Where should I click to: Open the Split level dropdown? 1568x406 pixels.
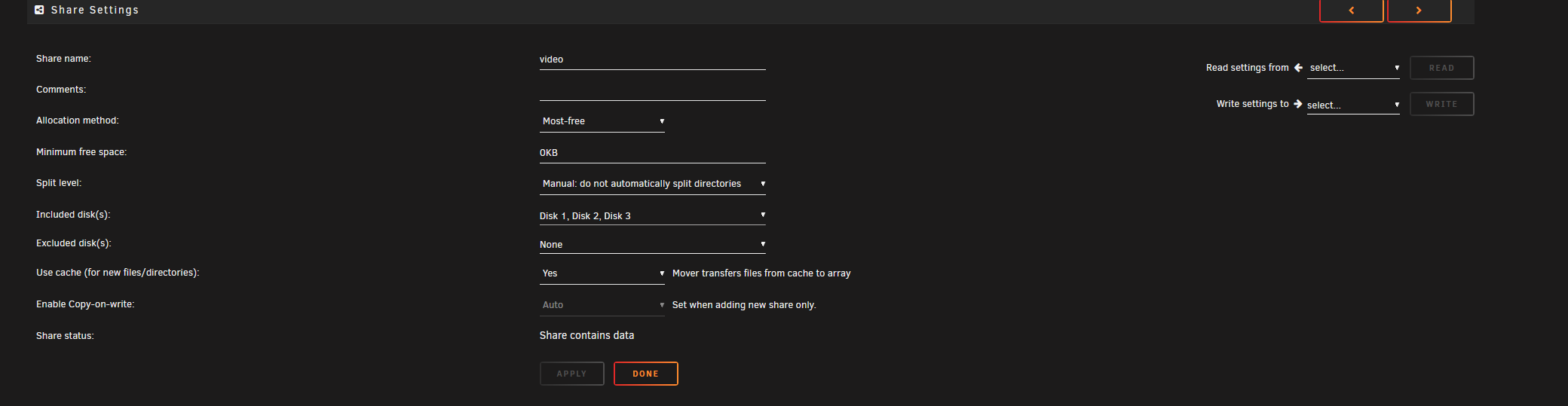click(x=653, y=184)
